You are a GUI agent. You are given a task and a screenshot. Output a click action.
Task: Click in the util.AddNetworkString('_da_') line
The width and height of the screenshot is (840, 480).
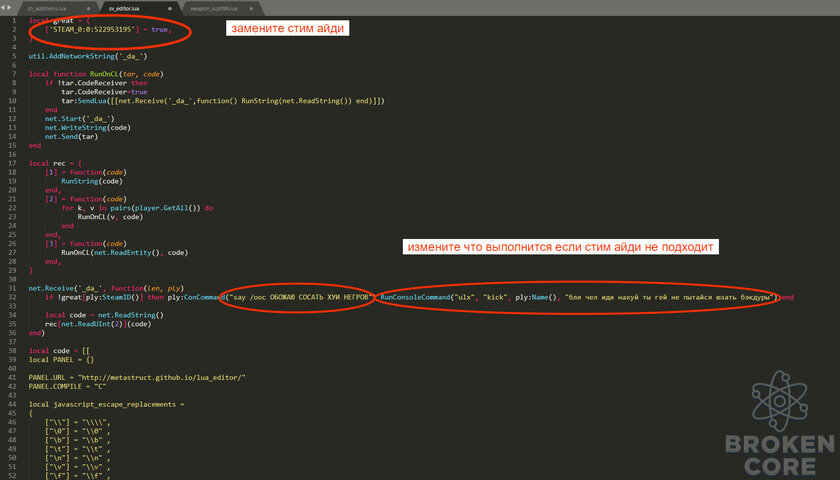coord(88,56)
